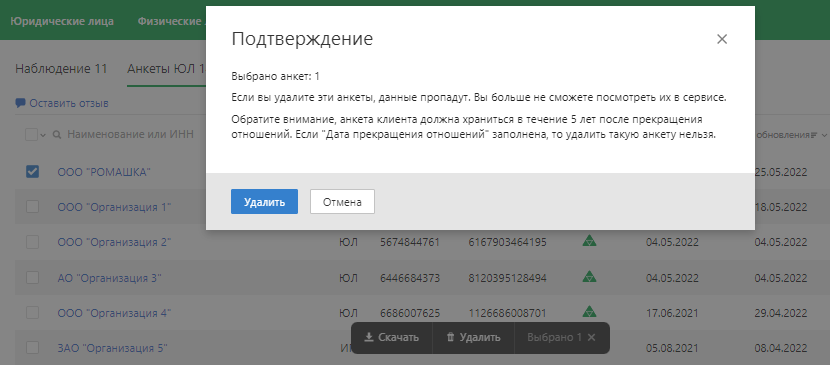Viewport: 830px width, 365px height.
Task: Check the ООО "Организация 2" checkbox
Action: [32, 242]
